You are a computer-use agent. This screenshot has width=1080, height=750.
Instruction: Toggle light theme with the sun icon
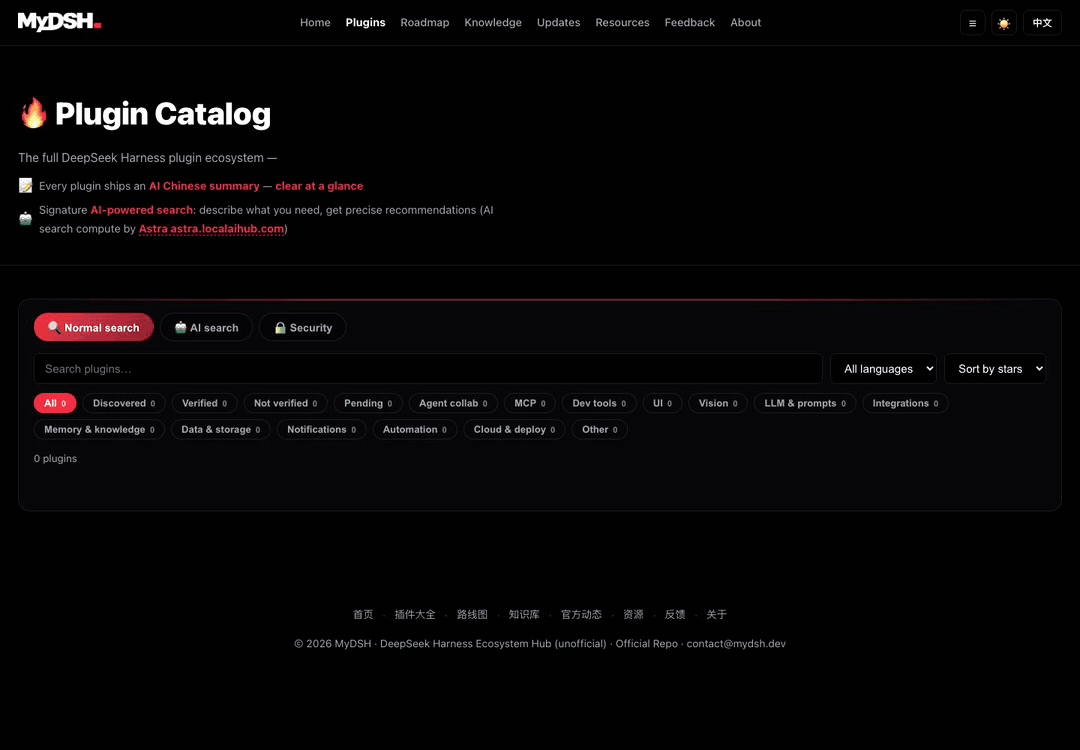point(1004,23)
